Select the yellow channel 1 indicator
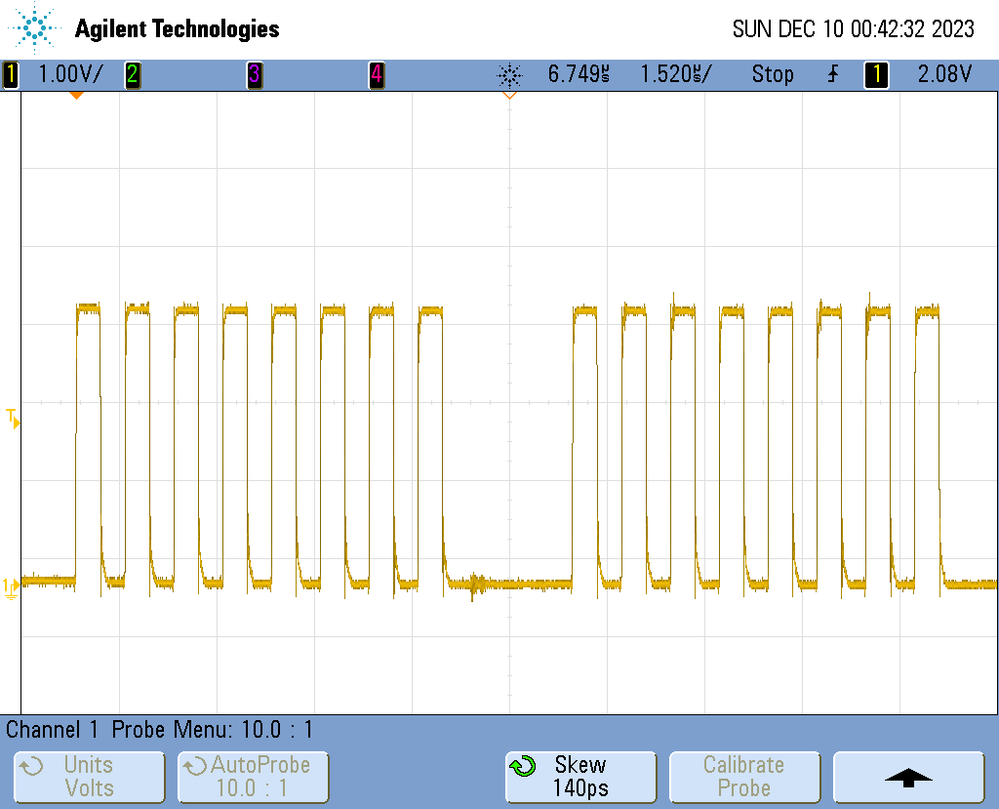The width and height of the screenshot is (999, 809). [x=10, y=75]
